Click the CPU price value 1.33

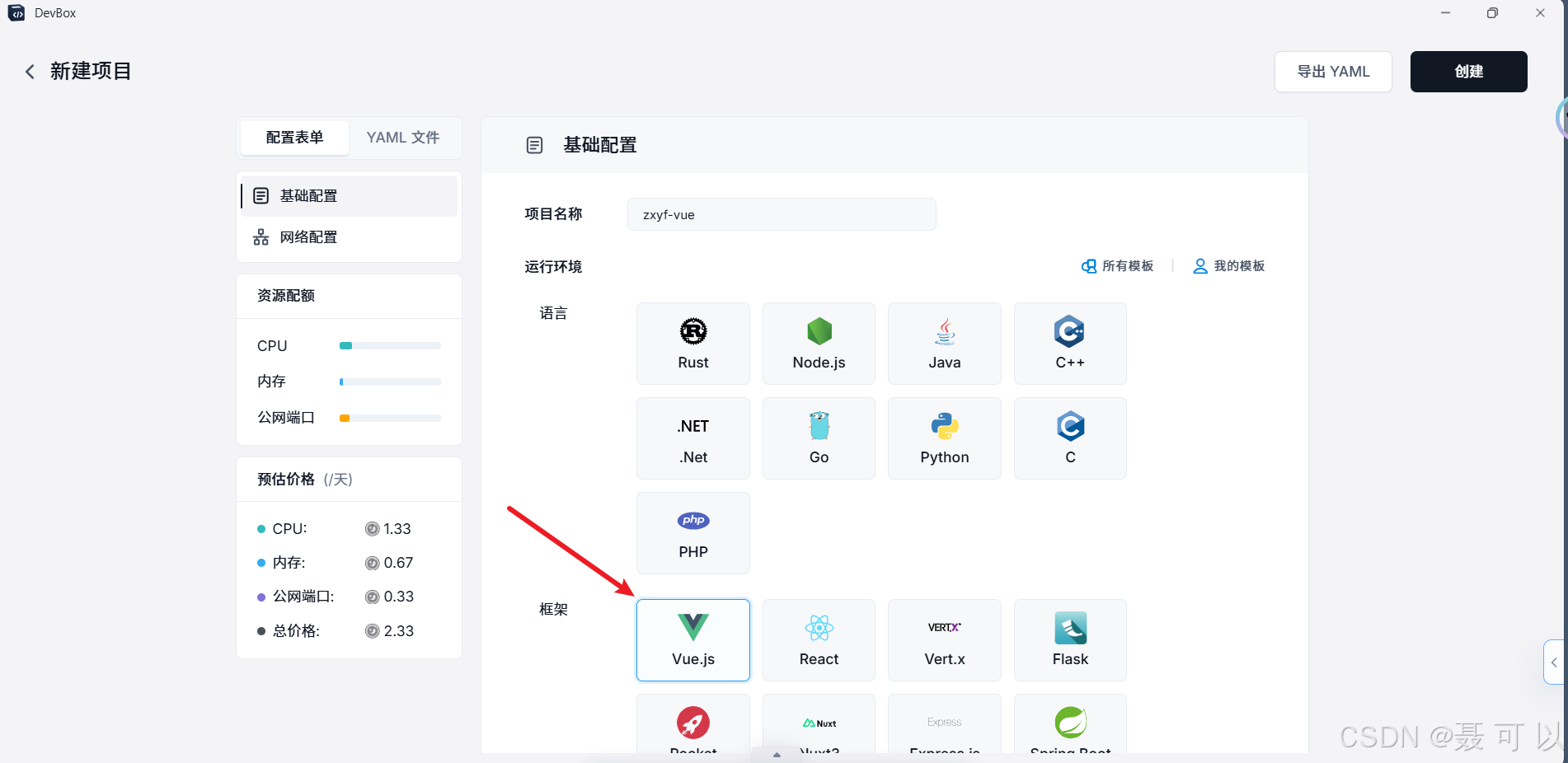(397, 529)
